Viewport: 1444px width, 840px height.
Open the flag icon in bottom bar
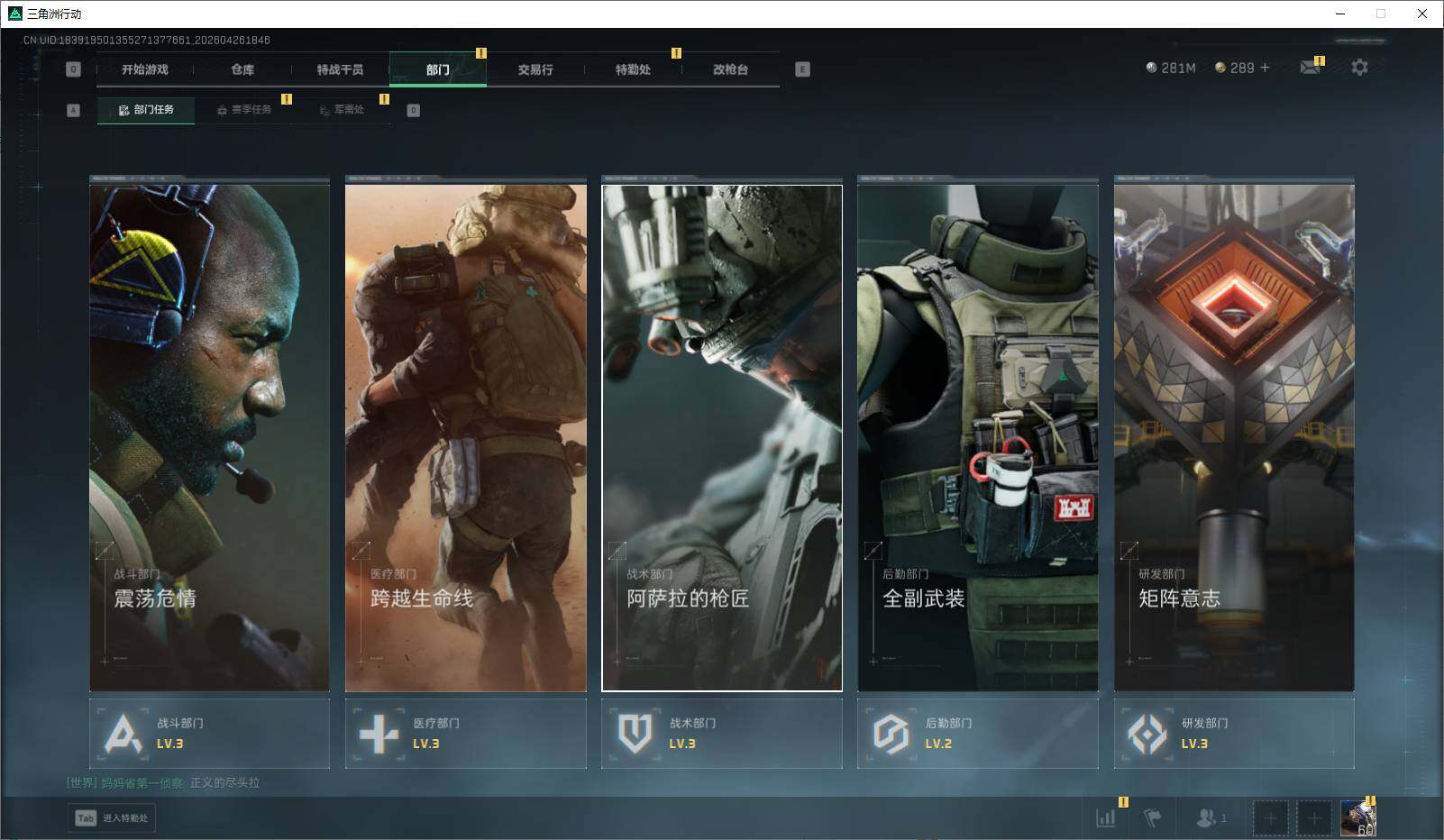(1152, 817)
